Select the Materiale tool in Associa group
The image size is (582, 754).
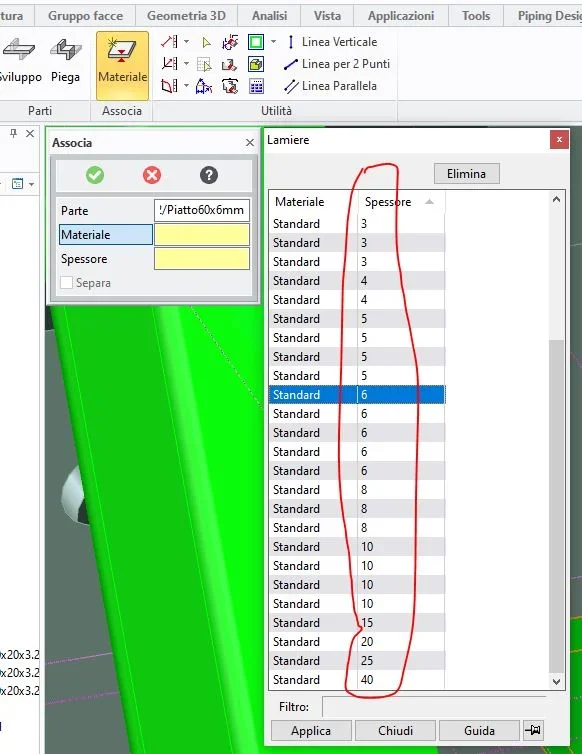(122, 65)
